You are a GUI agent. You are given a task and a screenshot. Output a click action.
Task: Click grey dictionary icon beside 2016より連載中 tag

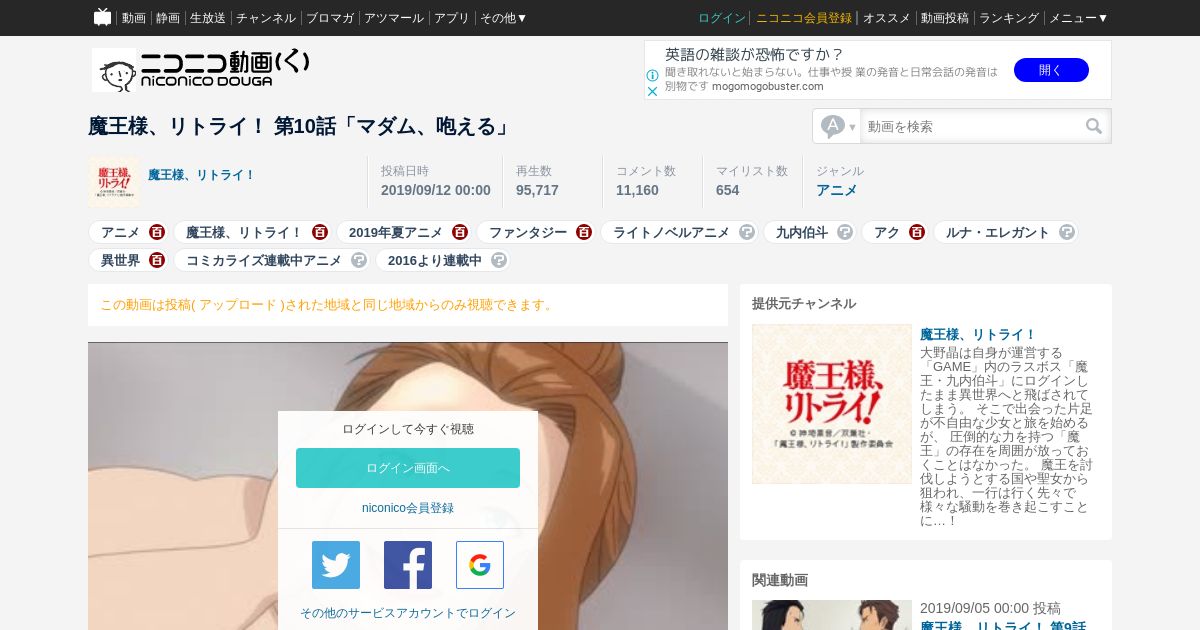click(499, 260)
